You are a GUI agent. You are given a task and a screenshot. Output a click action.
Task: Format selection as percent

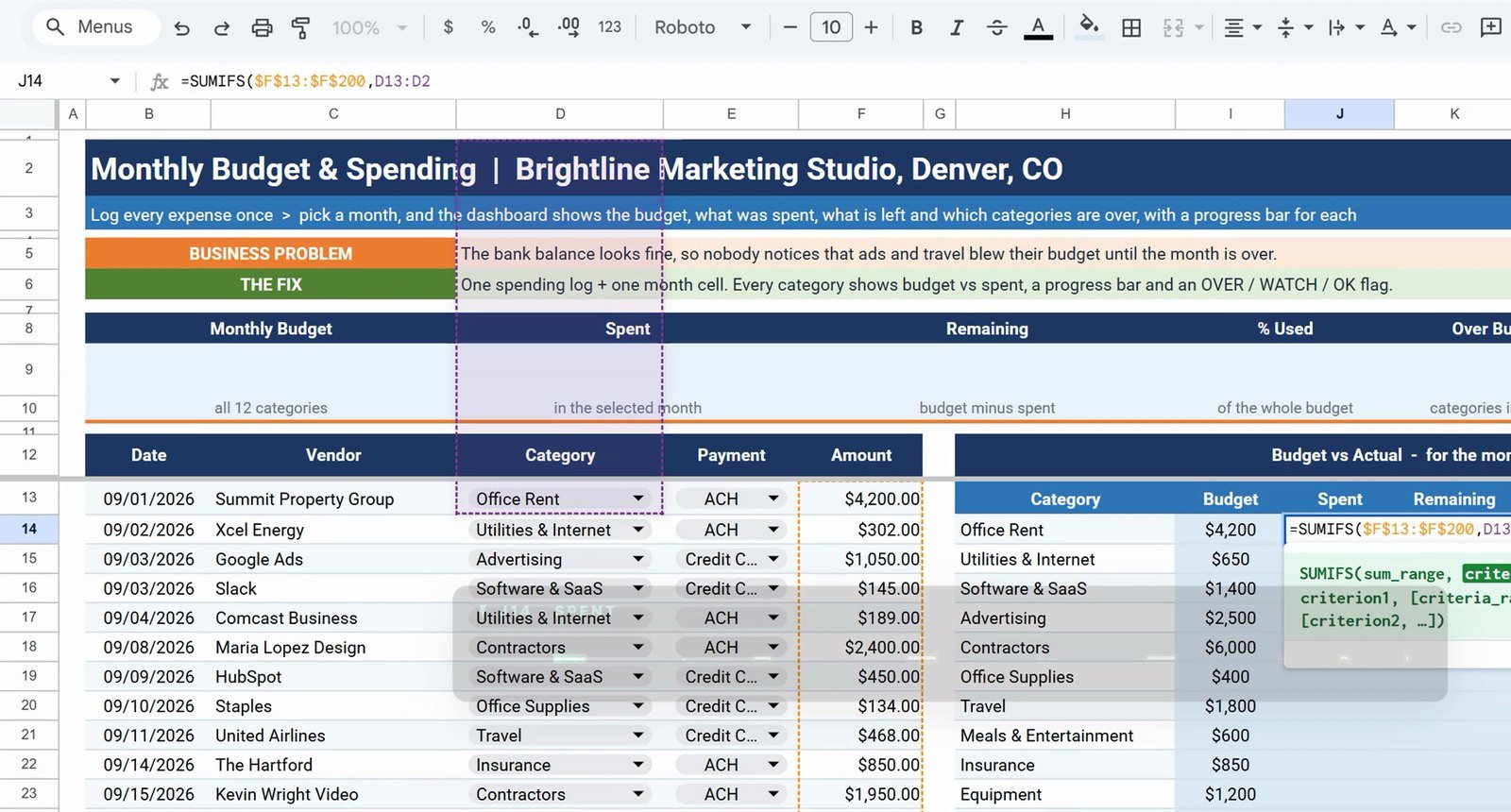click(x=488, y=27)
